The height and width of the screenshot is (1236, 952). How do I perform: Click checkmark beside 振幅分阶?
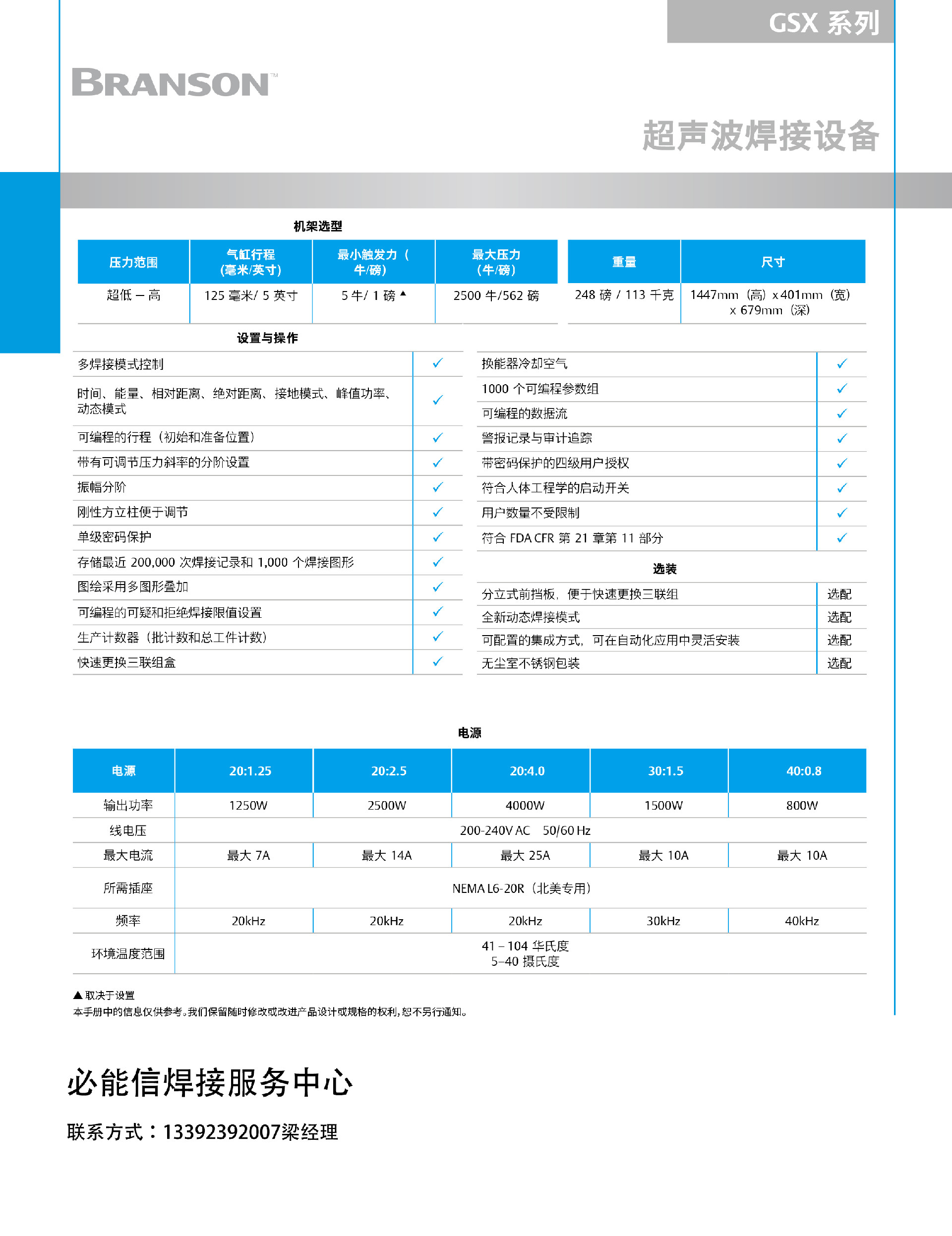pyautogui.click(x=437, y=487)
